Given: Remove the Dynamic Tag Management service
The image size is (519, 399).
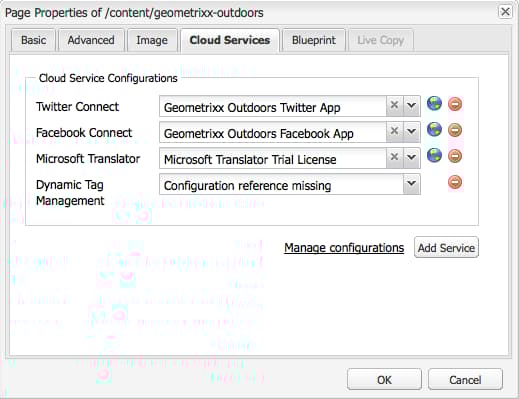Looking at the screenshot, I should (455, 182).
